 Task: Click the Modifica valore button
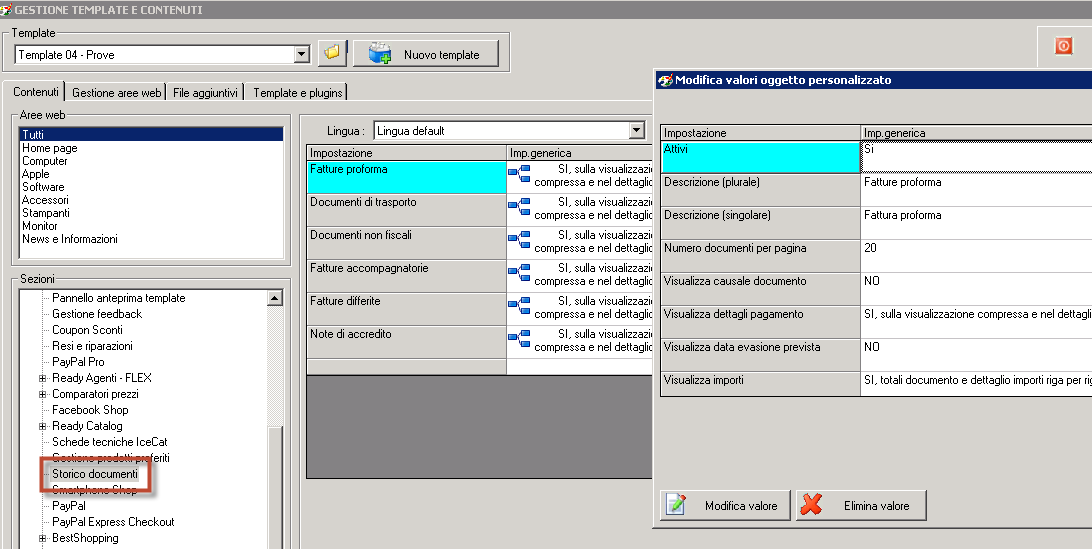point(725,505)
